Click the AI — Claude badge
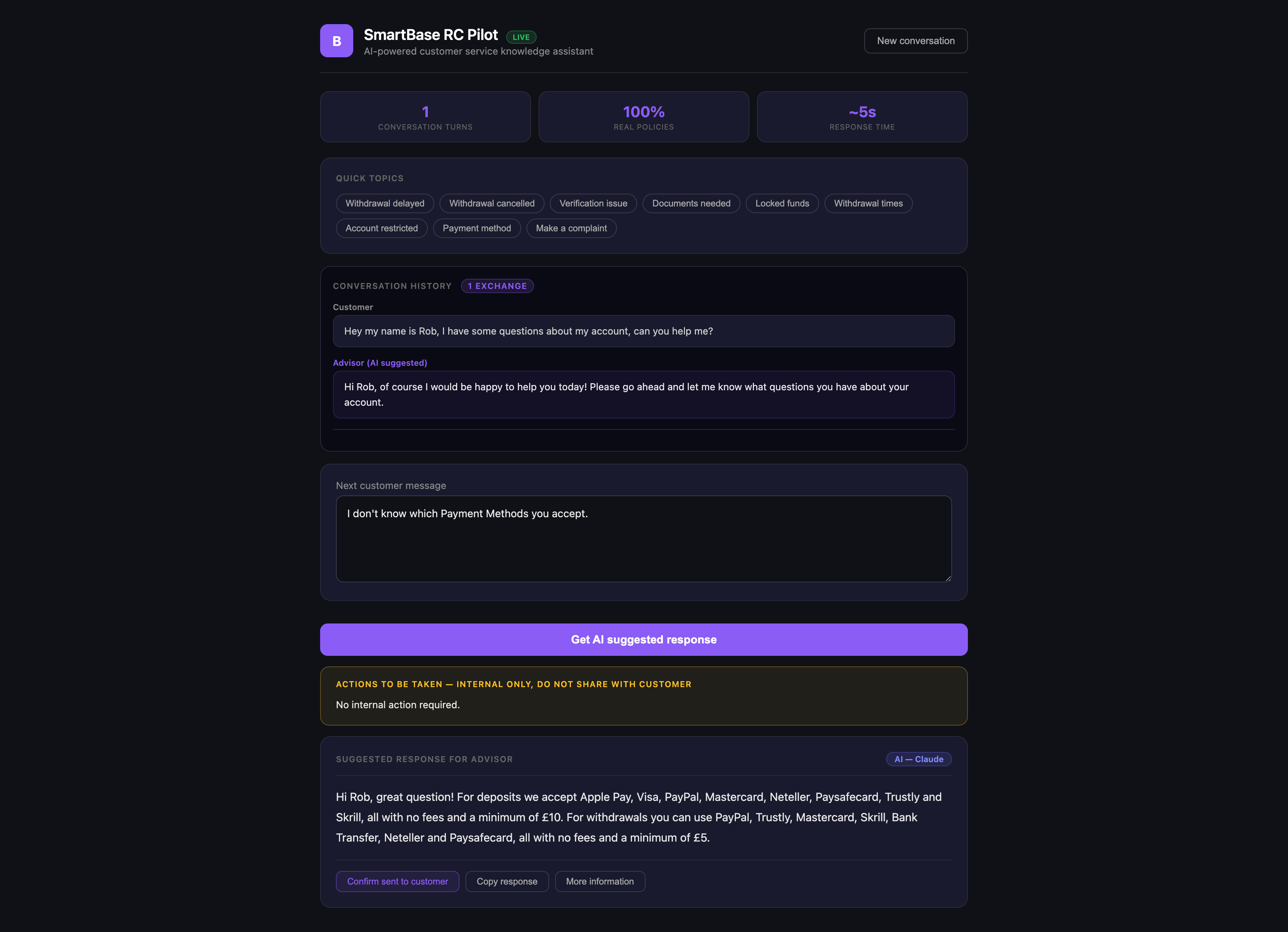 (x=918, y=759)
